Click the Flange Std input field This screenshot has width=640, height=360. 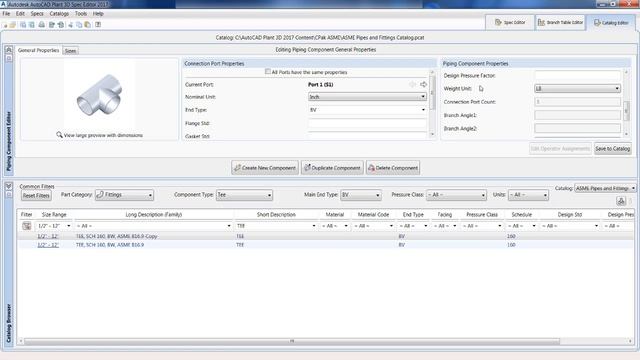coord(367,123)
